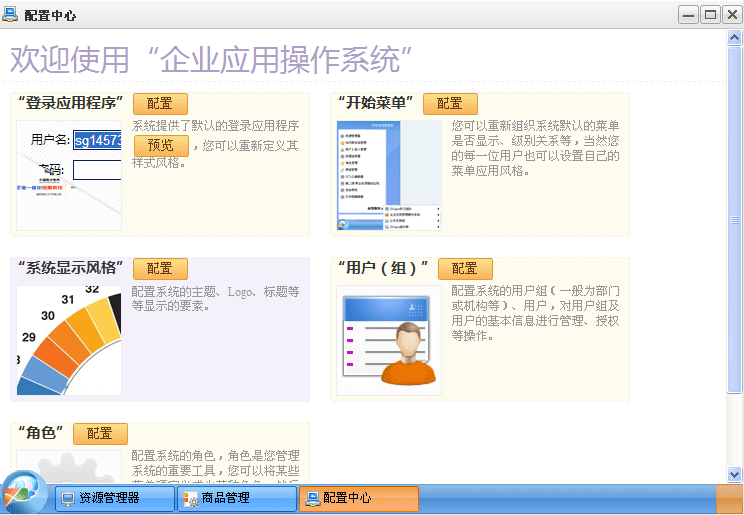The width and height of the screenshot is (744, 515).
Task: Click 预览 button for login app
Action: 161,145
